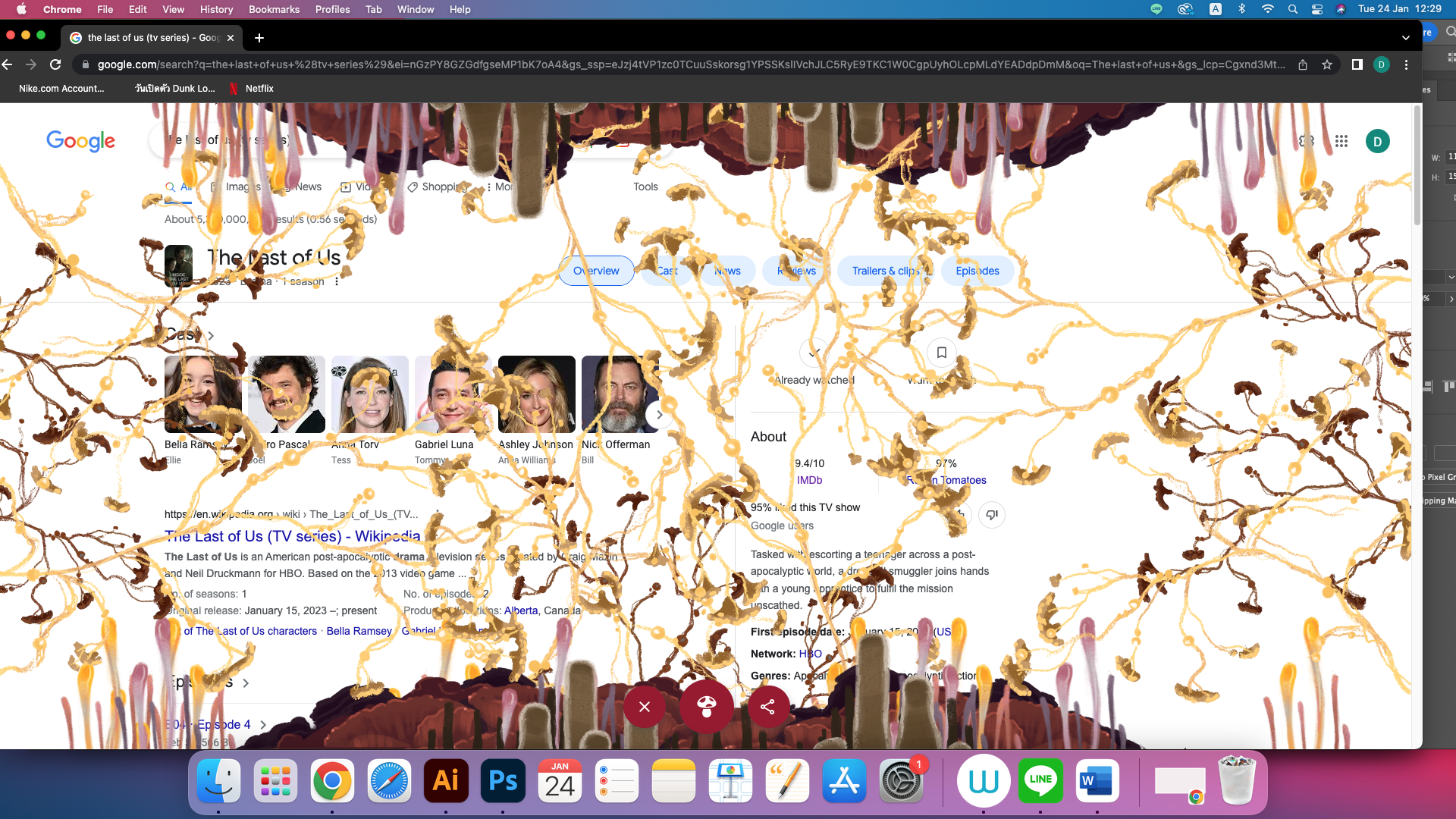This screenshot has height=819, width=1456.
Task: Launch Photoshop from the Dock
Action: [x=503, y=781]
